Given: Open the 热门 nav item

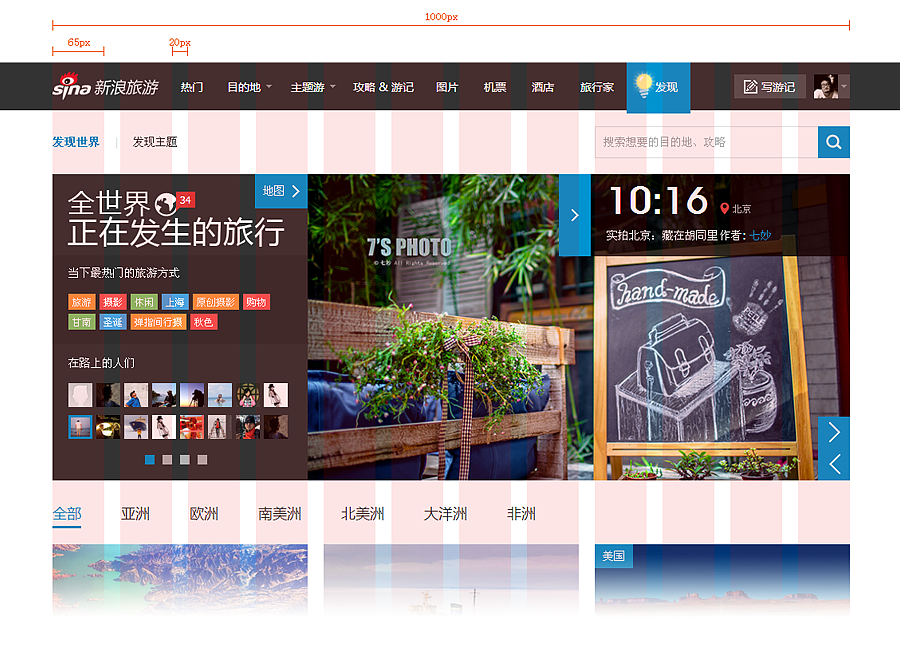Looking at the screenshot, I should tap(192, 87).
